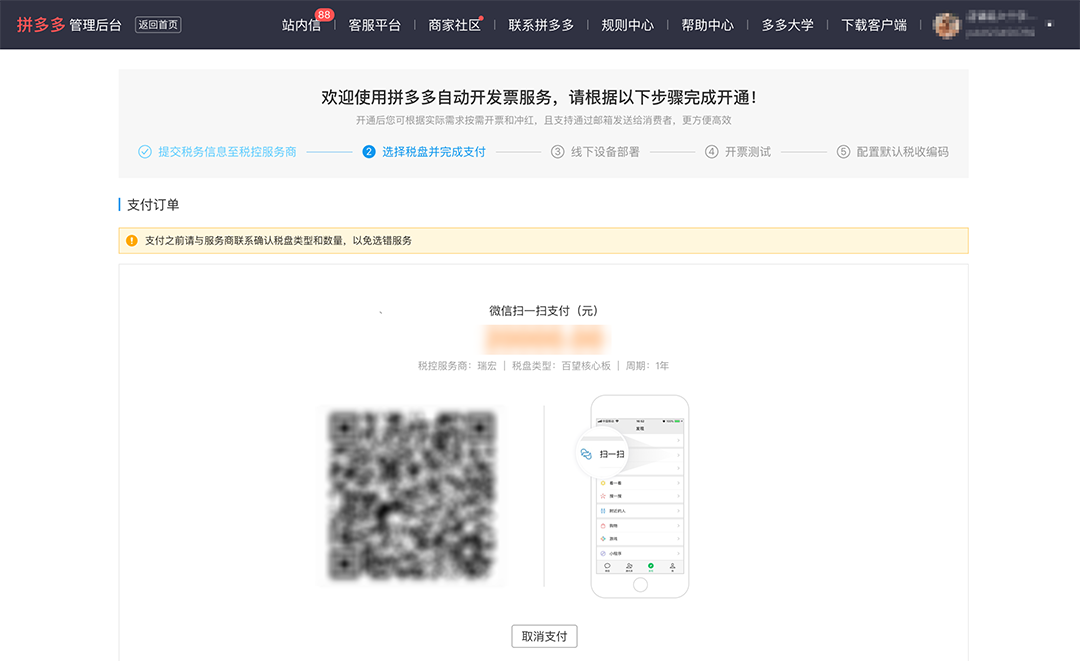Click the 税盘类型：百望核心板 text
The image size is (1080, 661).
click(x=561, y=366)
